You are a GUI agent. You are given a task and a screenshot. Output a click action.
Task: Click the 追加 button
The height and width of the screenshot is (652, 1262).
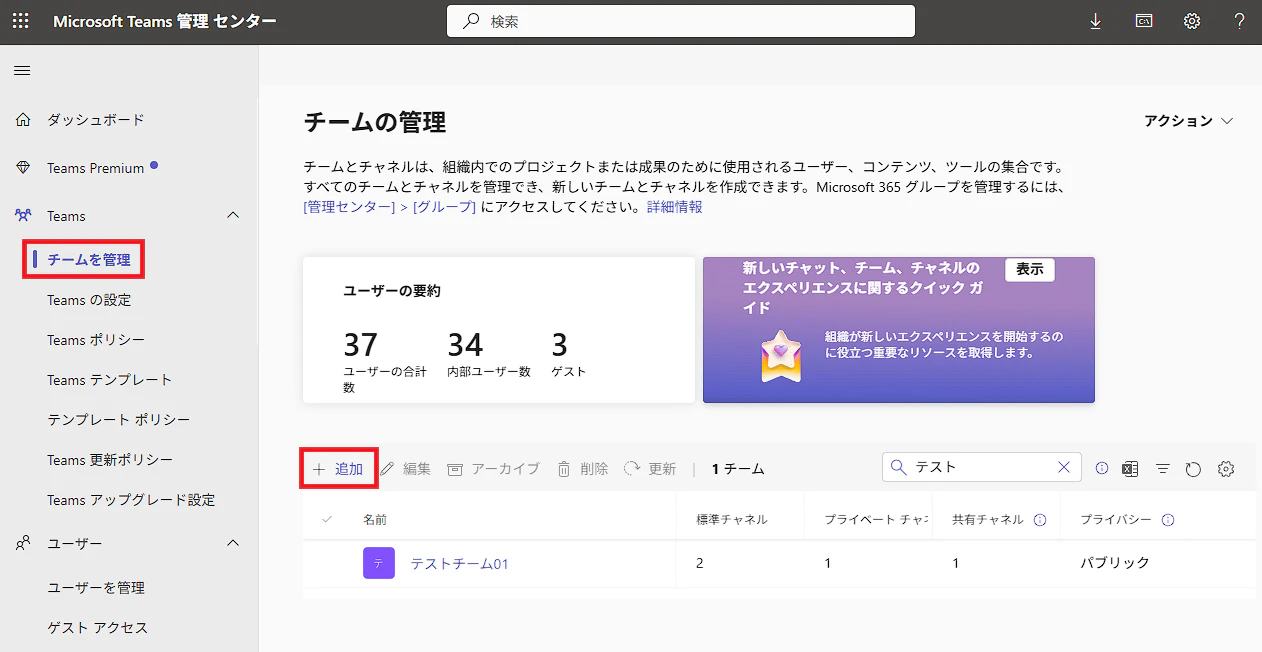tap(338, 469)
